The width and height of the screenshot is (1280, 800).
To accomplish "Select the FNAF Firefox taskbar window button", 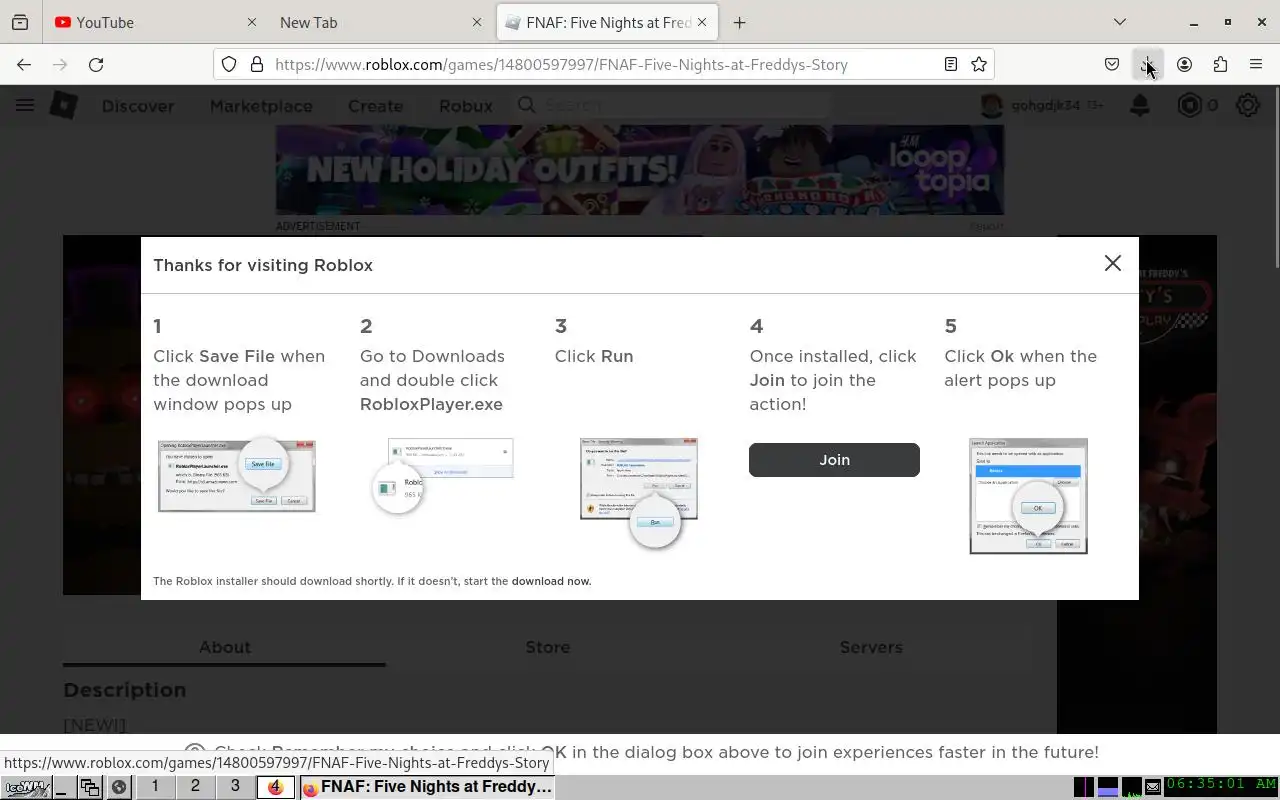I will point(428,787).
